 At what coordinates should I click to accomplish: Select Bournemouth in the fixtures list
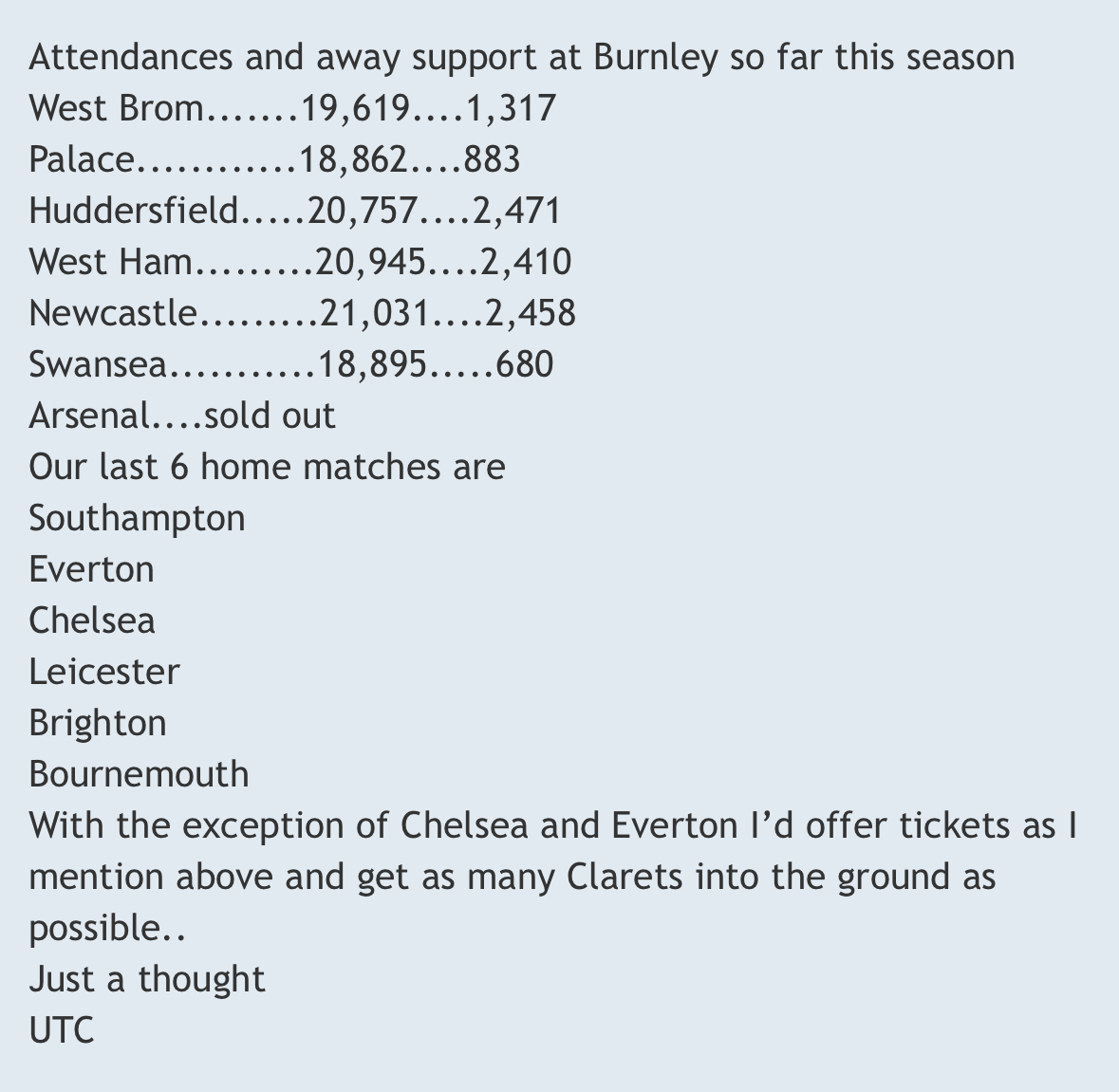tap(139, 774)
